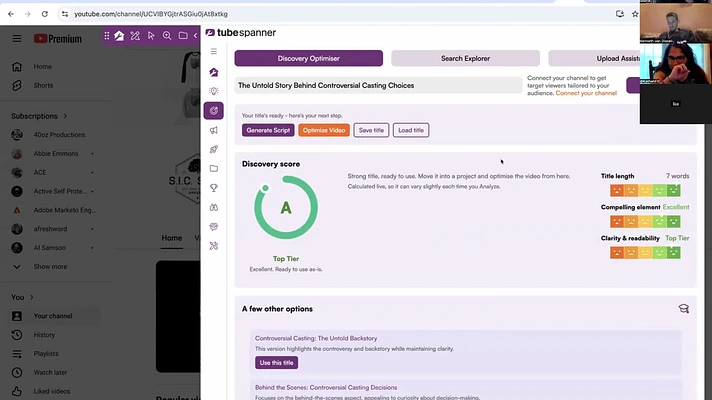Click the Compelling element rating face scale
Image resolution: width=712 pixels, height=400 pixels.
645,222
